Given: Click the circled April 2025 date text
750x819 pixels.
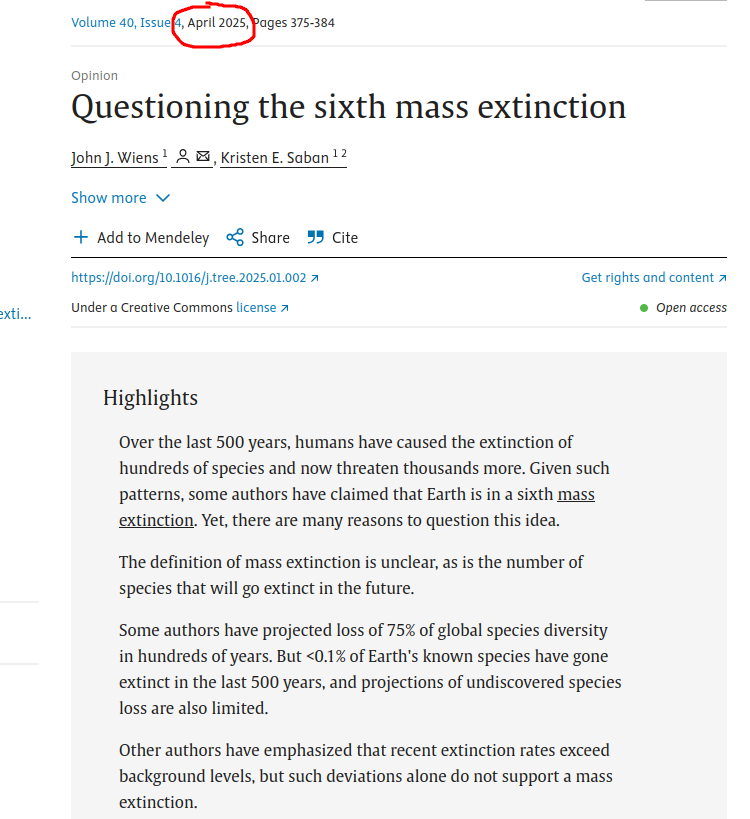Looking at the screenshot, I should pyautogui.click(x=217, y=23).
